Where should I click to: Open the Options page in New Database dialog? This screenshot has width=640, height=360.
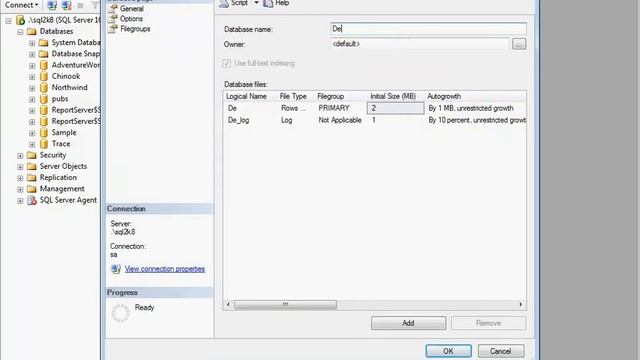131,19
